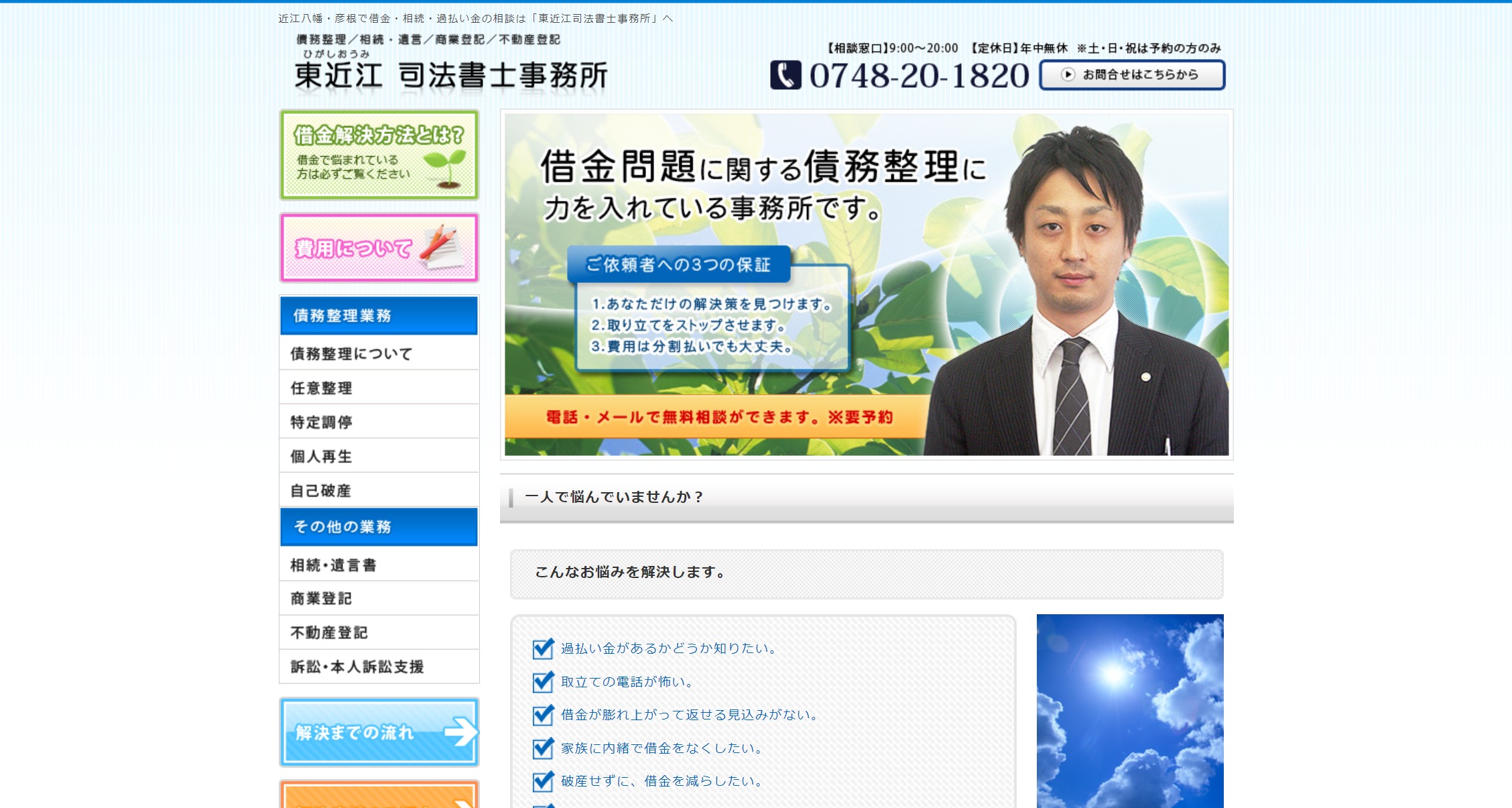The height and width of the screenshot is (808, 1512).
Task: Click お問合せはこちらから contact button
Action: (1132, 74)
